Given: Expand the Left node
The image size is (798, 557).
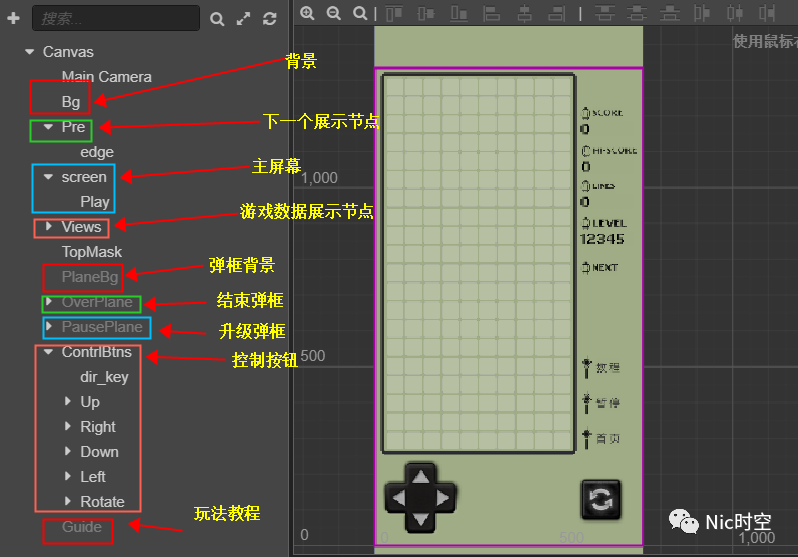Looking at the screenshot, I should tap(68, 476).
